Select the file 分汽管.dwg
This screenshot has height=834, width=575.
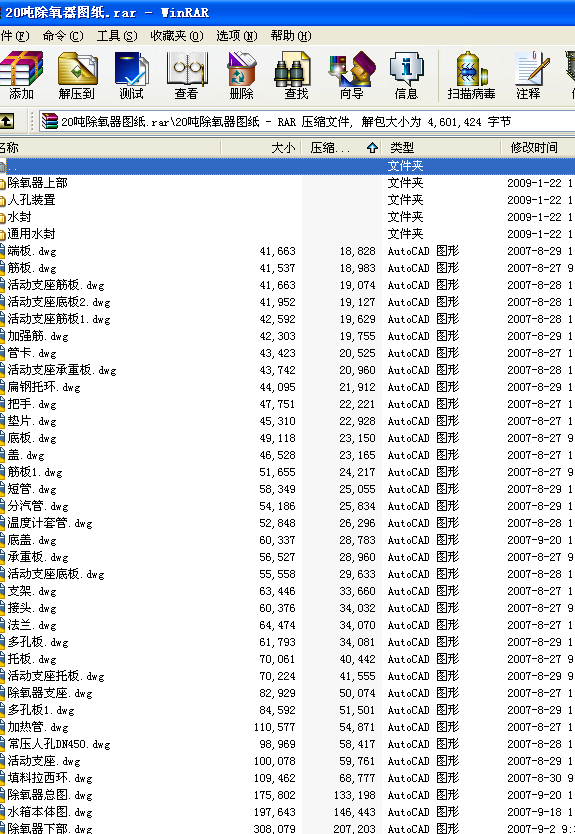click(38, 506)
